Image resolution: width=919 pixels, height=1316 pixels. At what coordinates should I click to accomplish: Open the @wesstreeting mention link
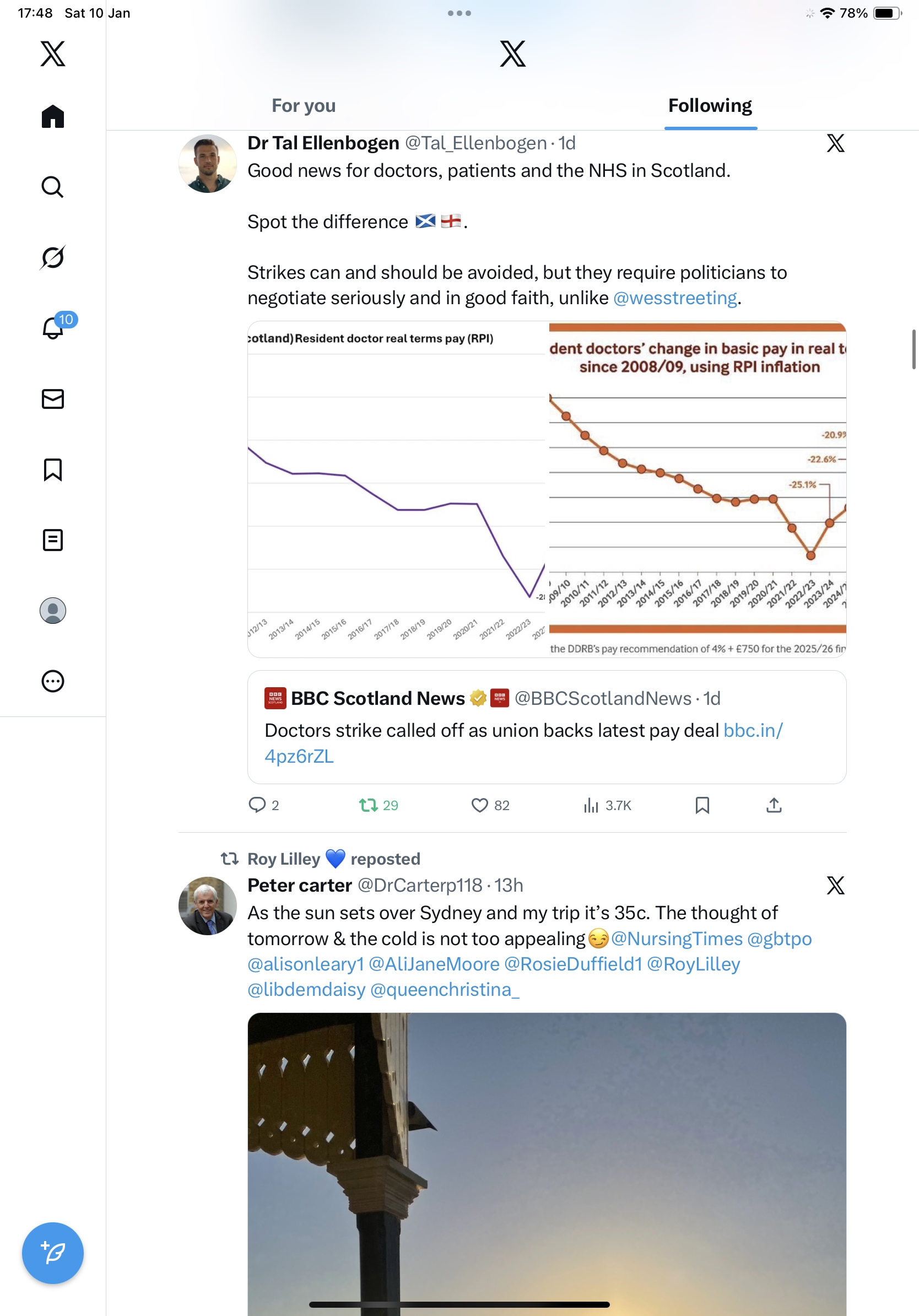point(674,298)
